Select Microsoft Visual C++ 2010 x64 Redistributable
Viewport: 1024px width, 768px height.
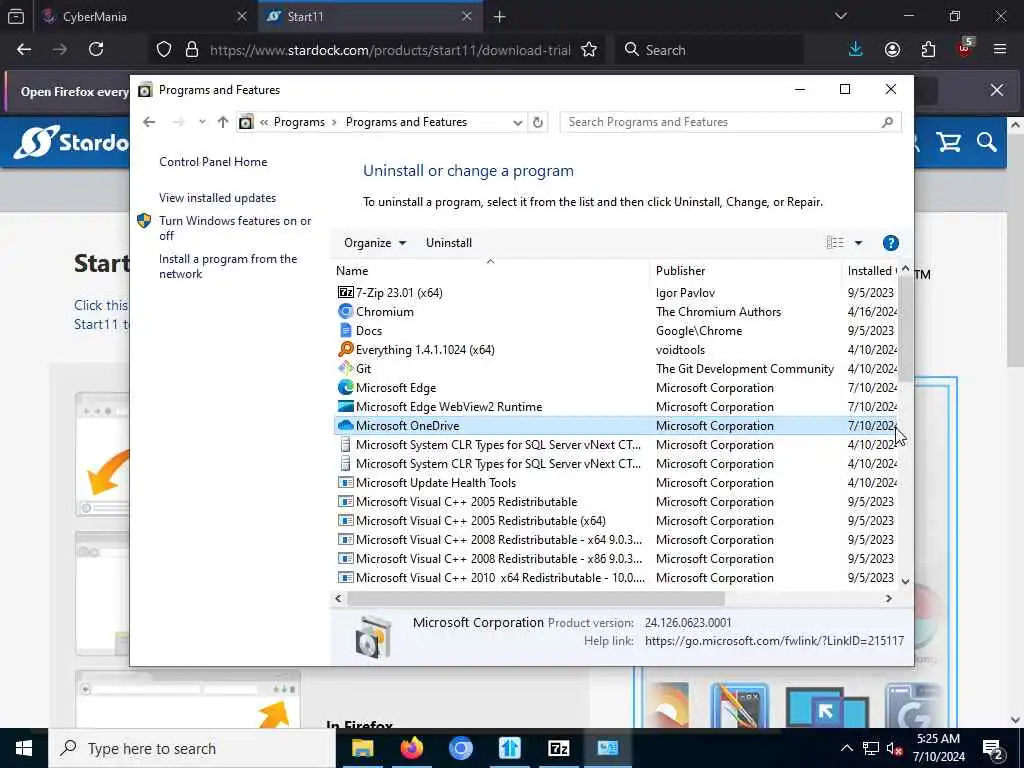click(x=614, y=577)
